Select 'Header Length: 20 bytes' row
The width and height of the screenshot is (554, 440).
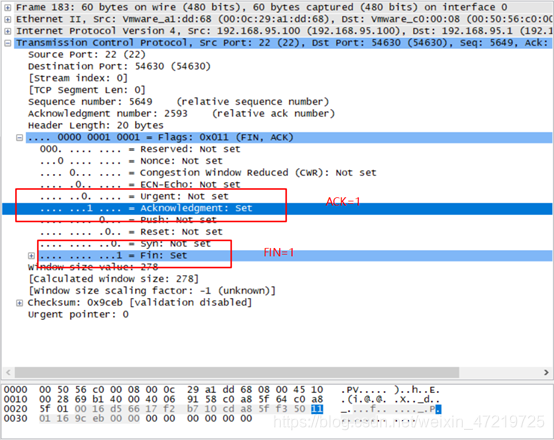tap(96, 125)
